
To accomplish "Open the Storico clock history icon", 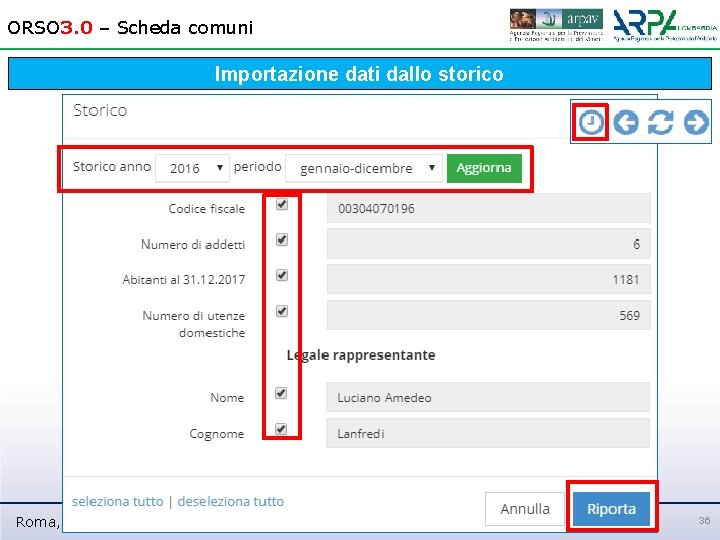I will 591,122.
